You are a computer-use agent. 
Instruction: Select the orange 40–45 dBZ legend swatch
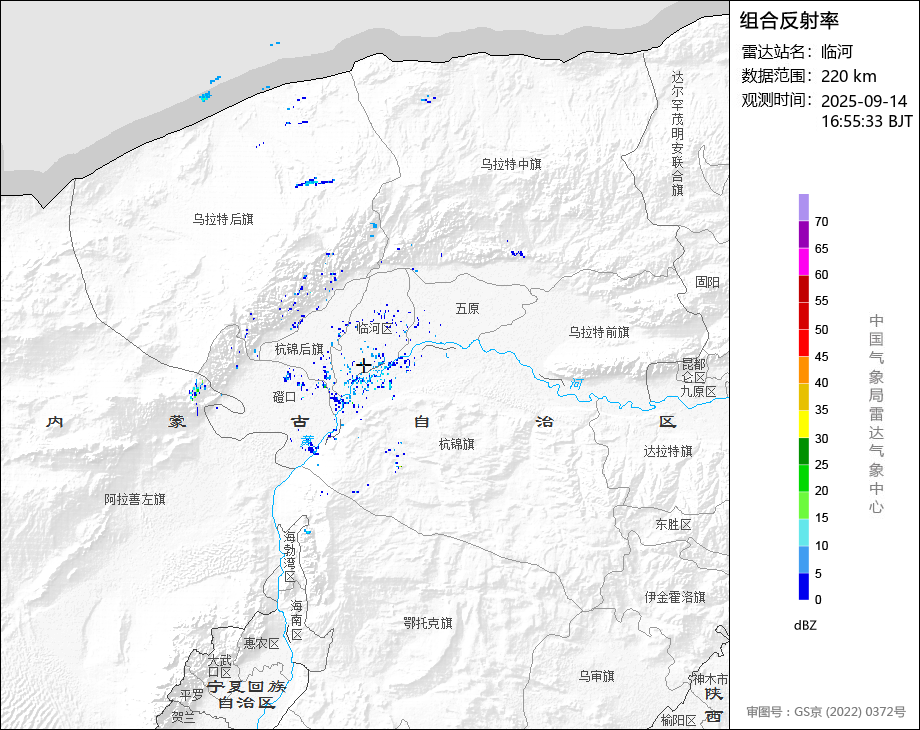tap(804, 370)
